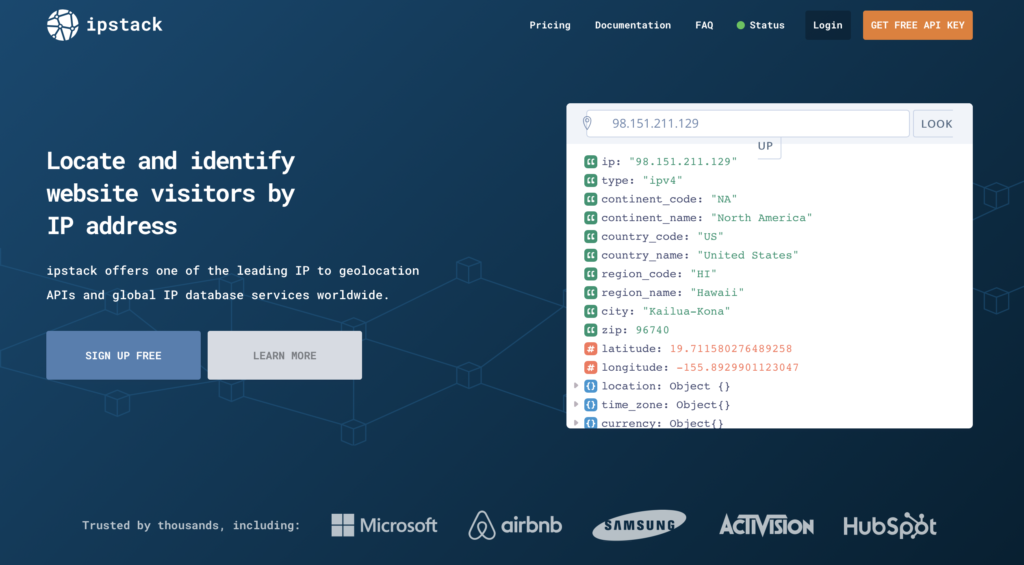This screenshot has height=565, width=1024.
Task: Click object braces icon beside location
Action: pos(590,386)
